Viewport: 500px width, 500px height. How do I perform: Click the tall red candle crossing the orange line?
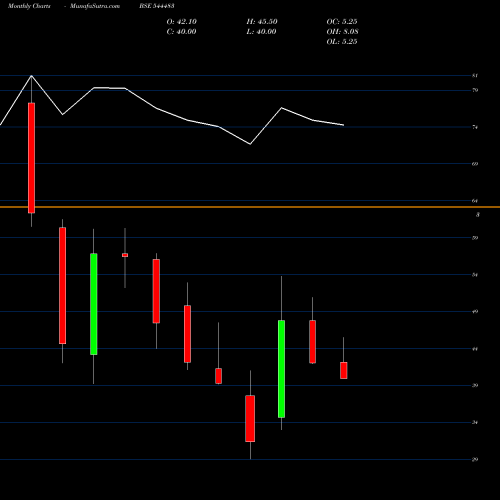(x=31, y=158)
